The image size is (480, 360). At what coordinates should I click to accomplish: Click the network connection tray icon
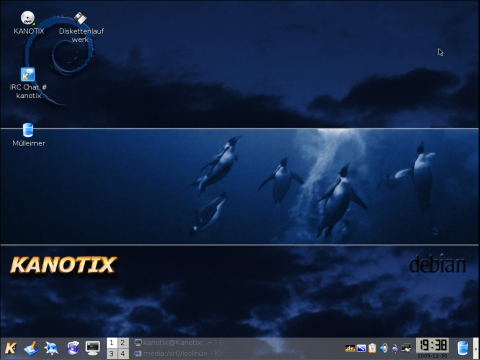point(395,348)
